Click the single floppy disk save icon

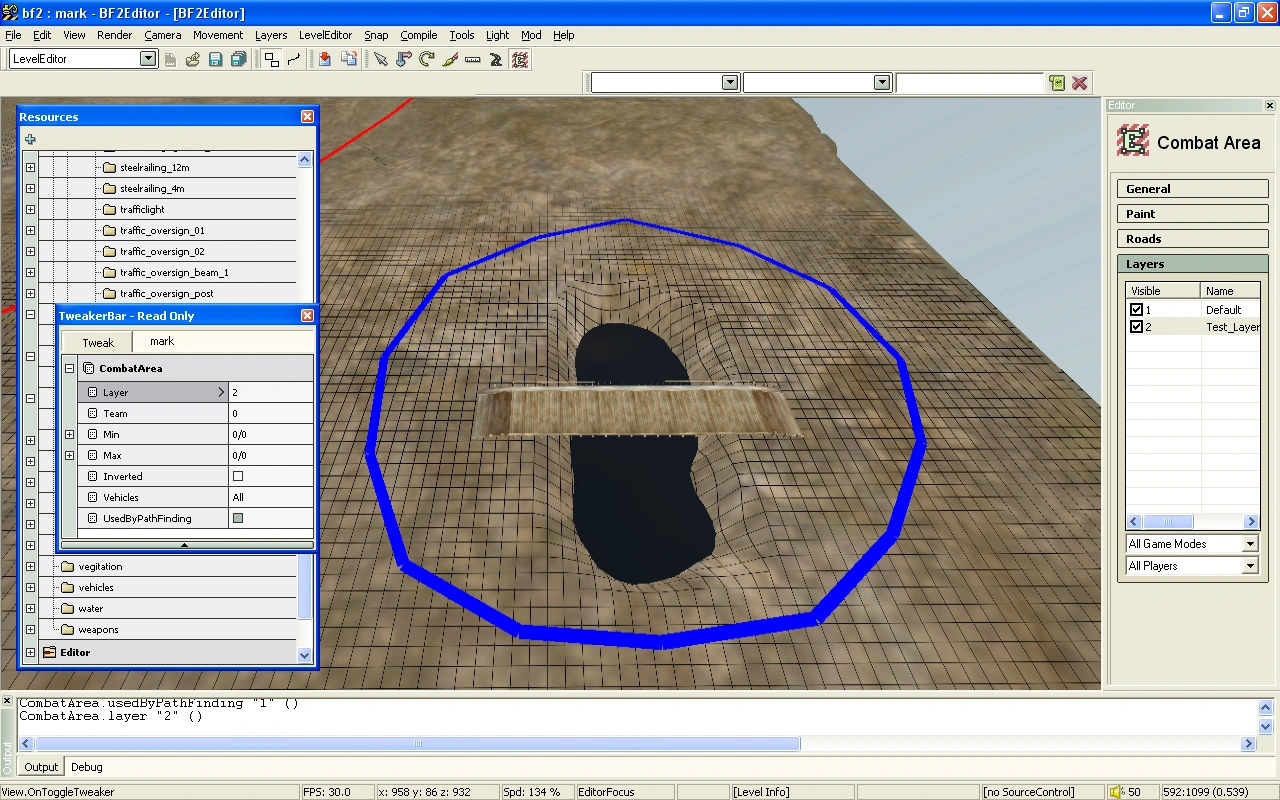pyautogui.click(x=215, y=59)
